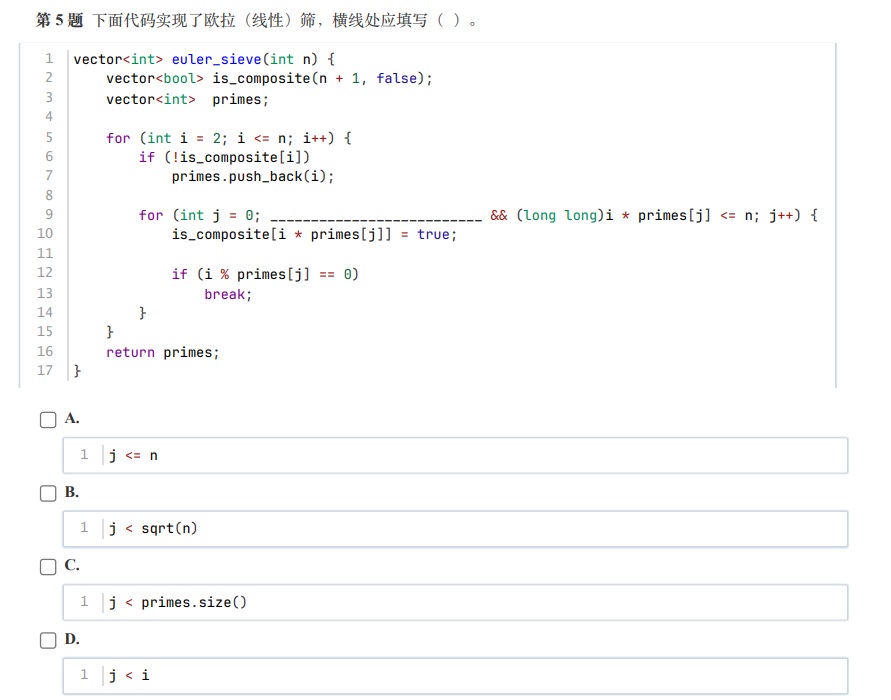Check the checkbox for option B
The width and height of the screenshot is (891, 700).
48,493
